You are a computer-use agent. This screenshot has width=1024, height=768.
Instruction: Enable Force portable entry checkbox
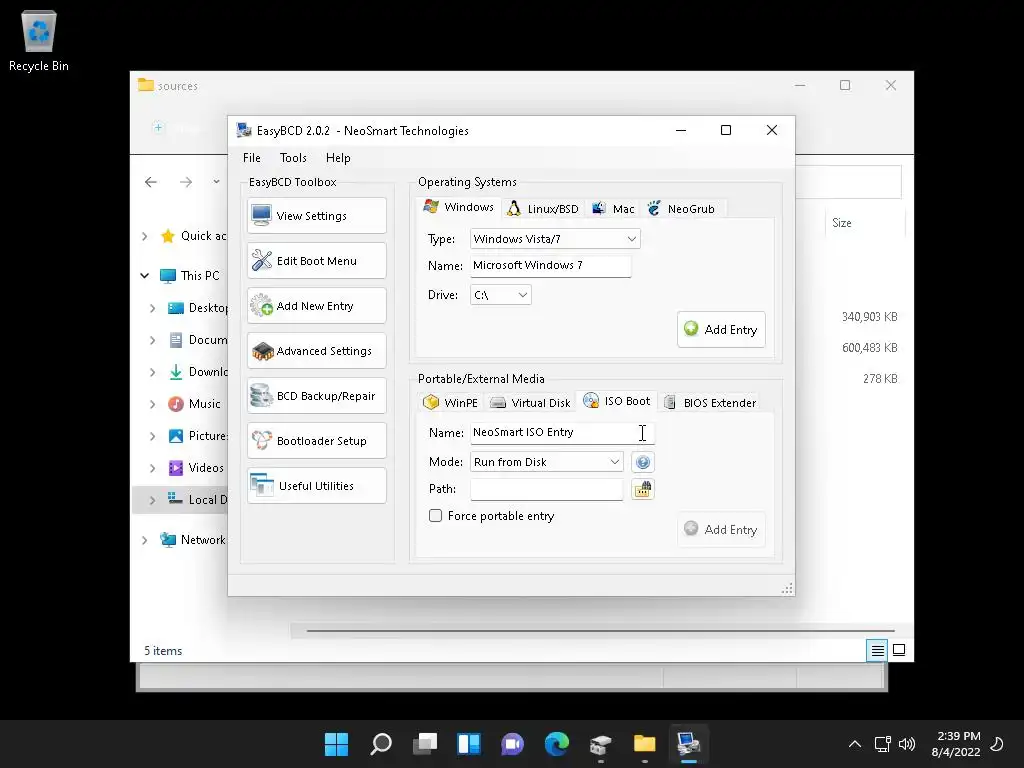pos(436,516)
